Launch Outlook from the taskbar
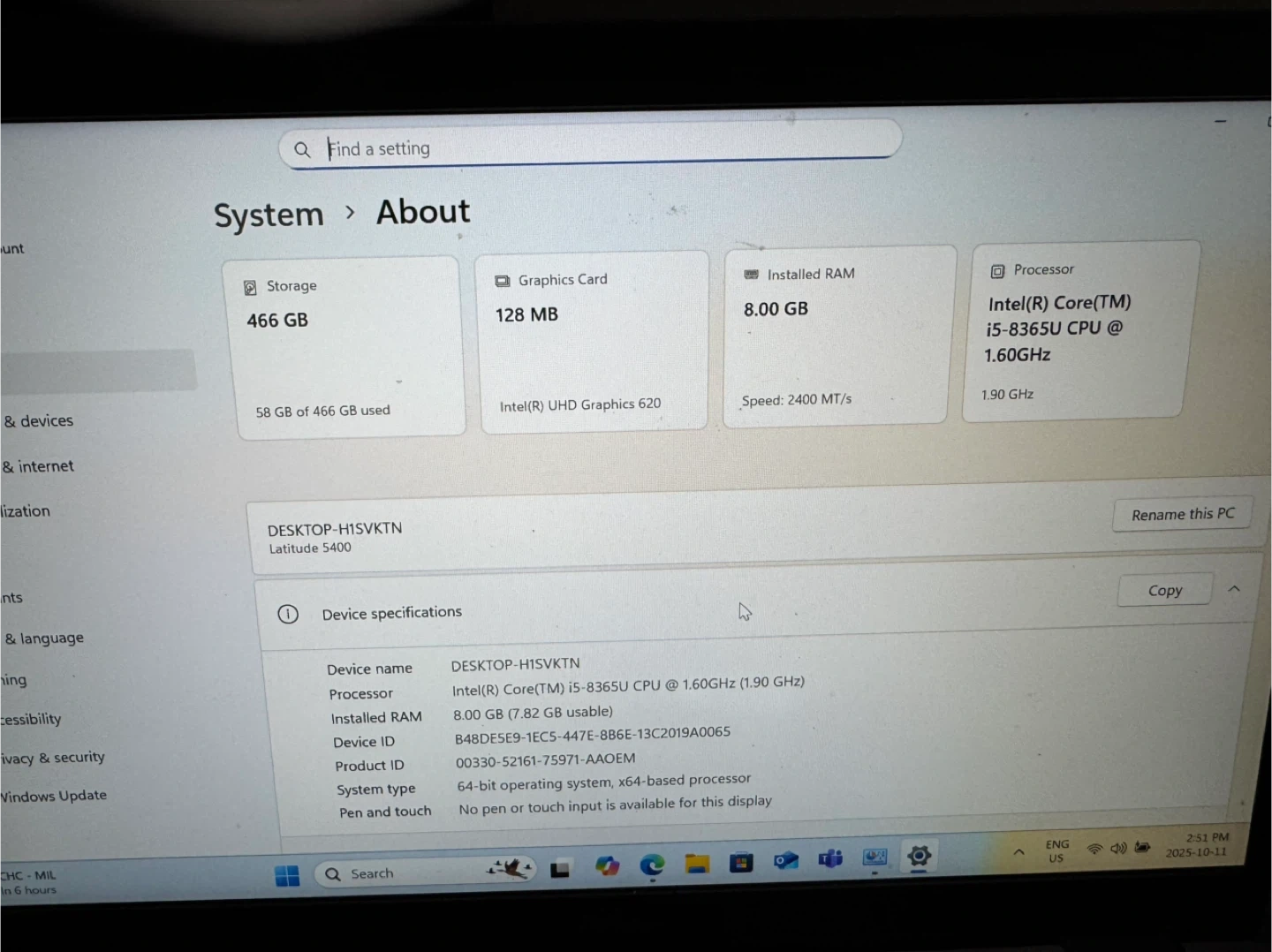This screenshot has width=1272, height=952. click(x=785, y=860)
